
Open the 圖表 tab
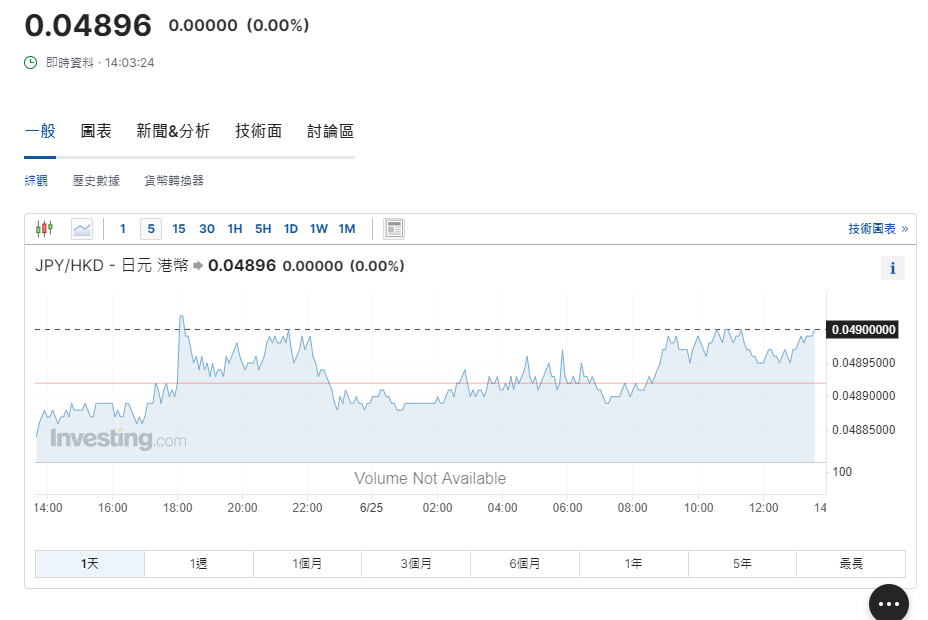click(96, 131)
